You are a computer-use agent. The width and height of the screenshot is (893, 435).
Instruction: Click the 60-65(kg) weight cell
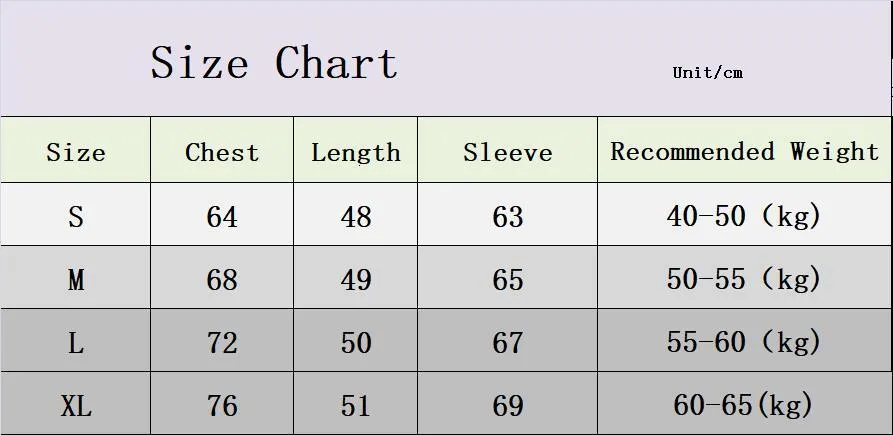[745, 404]
